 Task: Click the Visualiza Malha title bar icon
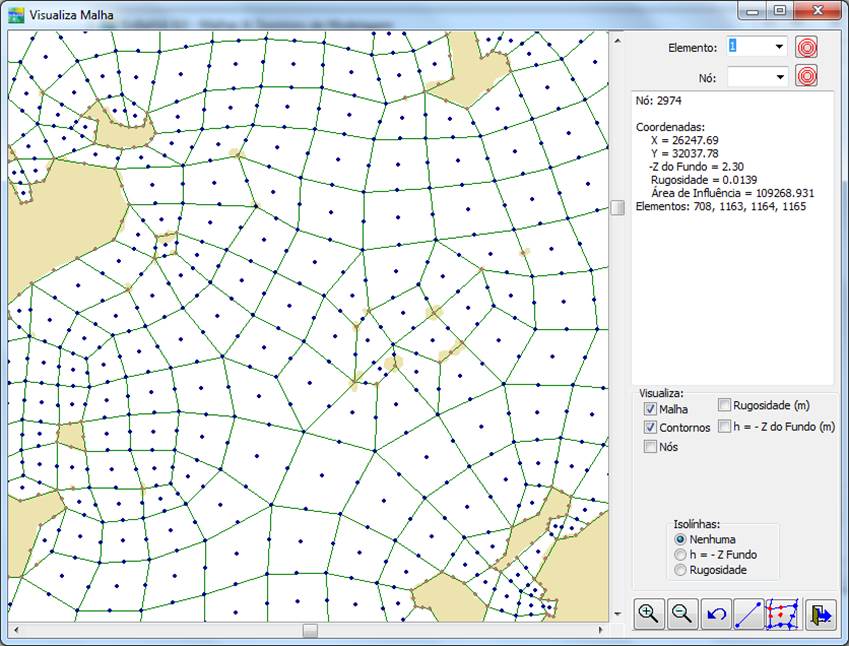coord(17,15)
